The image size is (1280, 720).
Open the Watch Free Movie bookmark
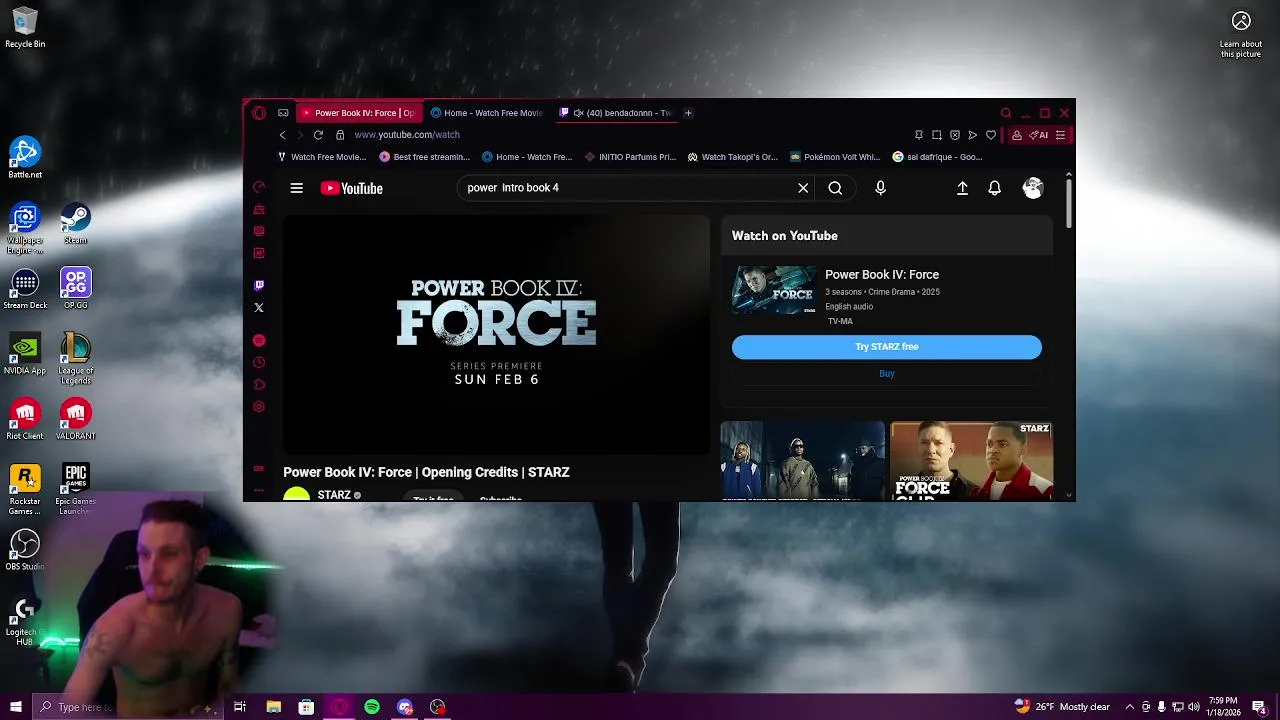pos(321,157)
